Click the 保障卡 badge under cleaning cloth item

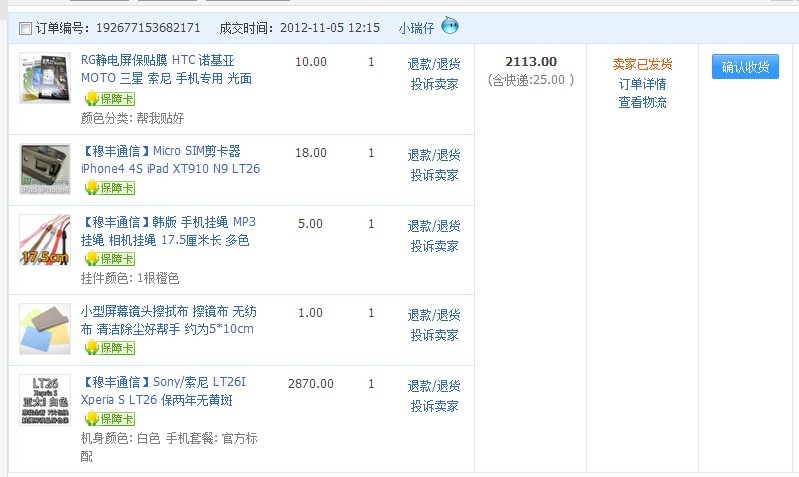[x=109, y=348]
